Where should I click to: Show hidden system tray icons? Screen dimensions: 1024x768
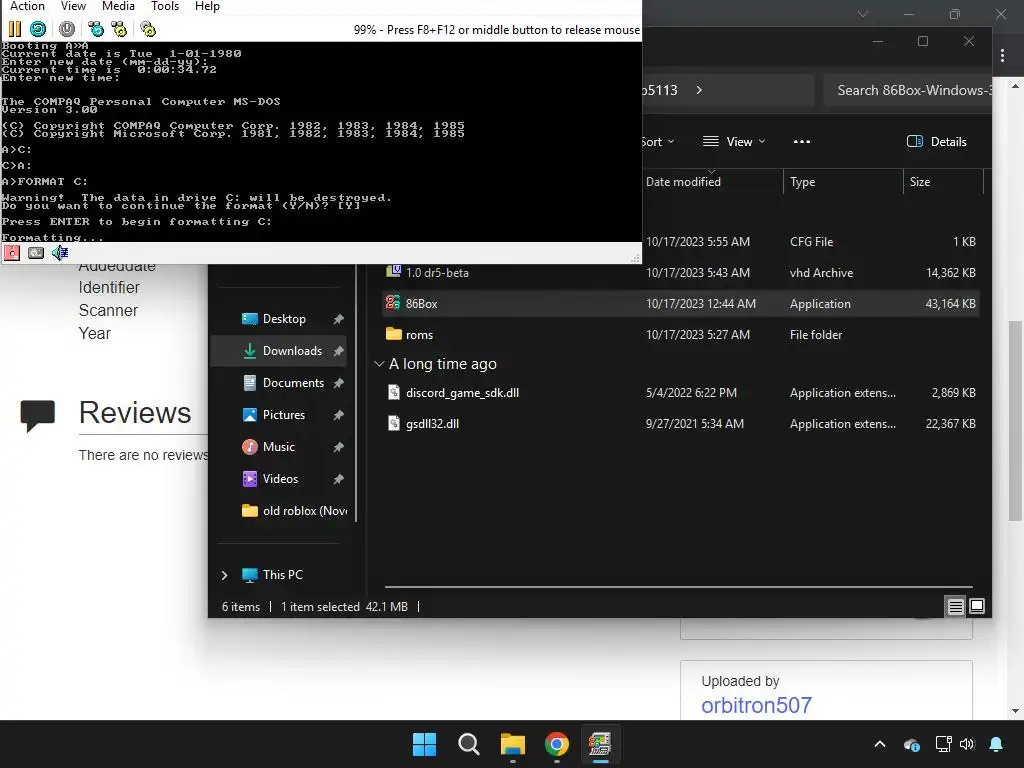coord(880,744)
